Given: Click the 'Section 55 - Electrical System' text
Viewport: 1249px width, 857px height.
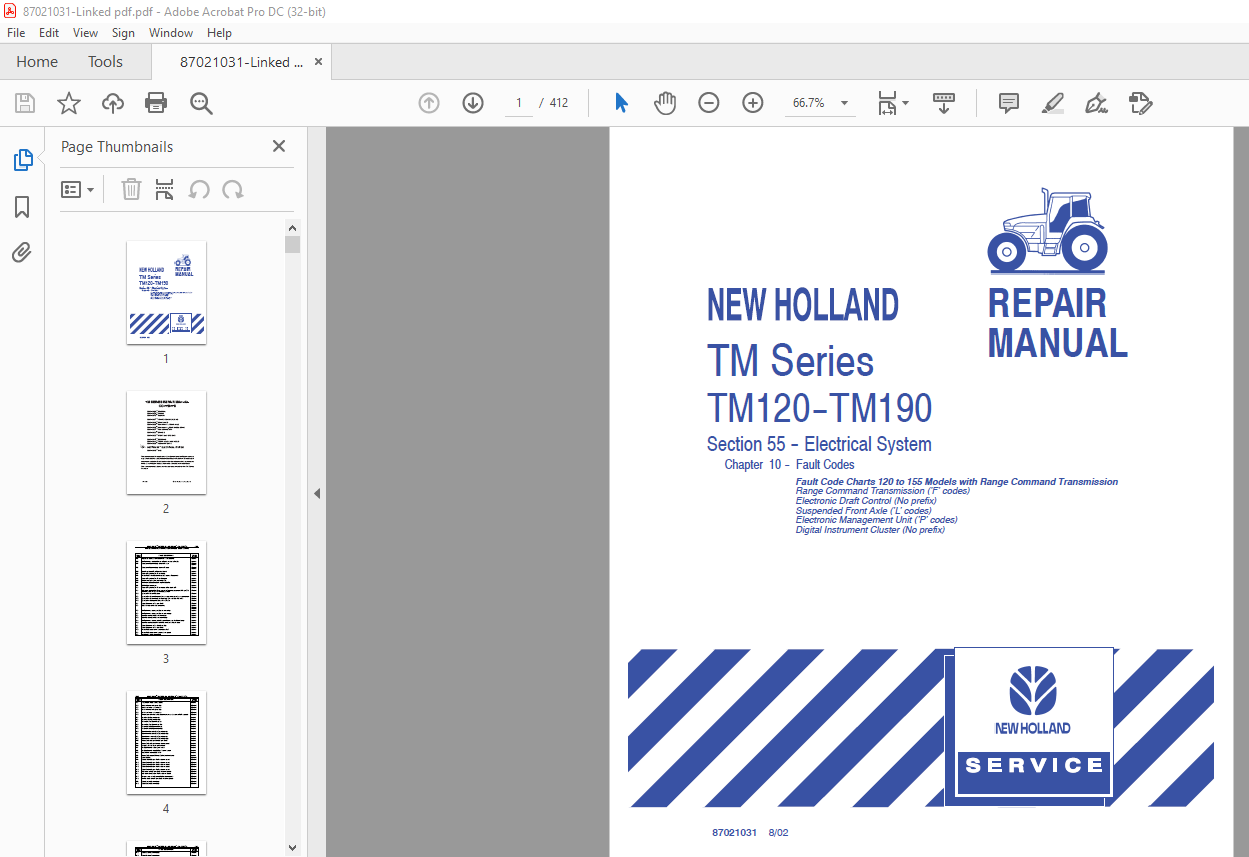Looking at the screenshot, I should click(819, 444).
